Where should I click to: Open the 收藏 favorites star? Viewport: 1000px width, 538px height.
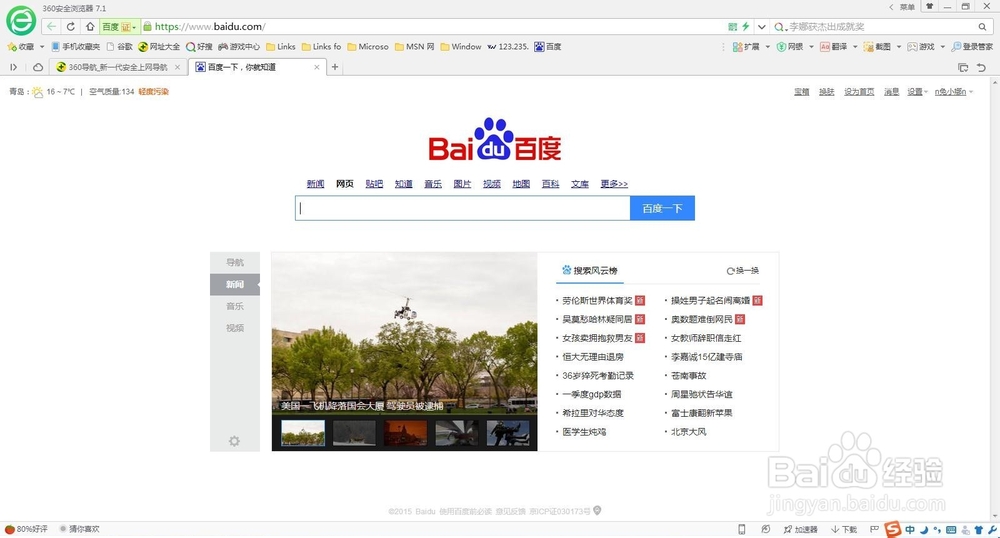pos(20,47)
